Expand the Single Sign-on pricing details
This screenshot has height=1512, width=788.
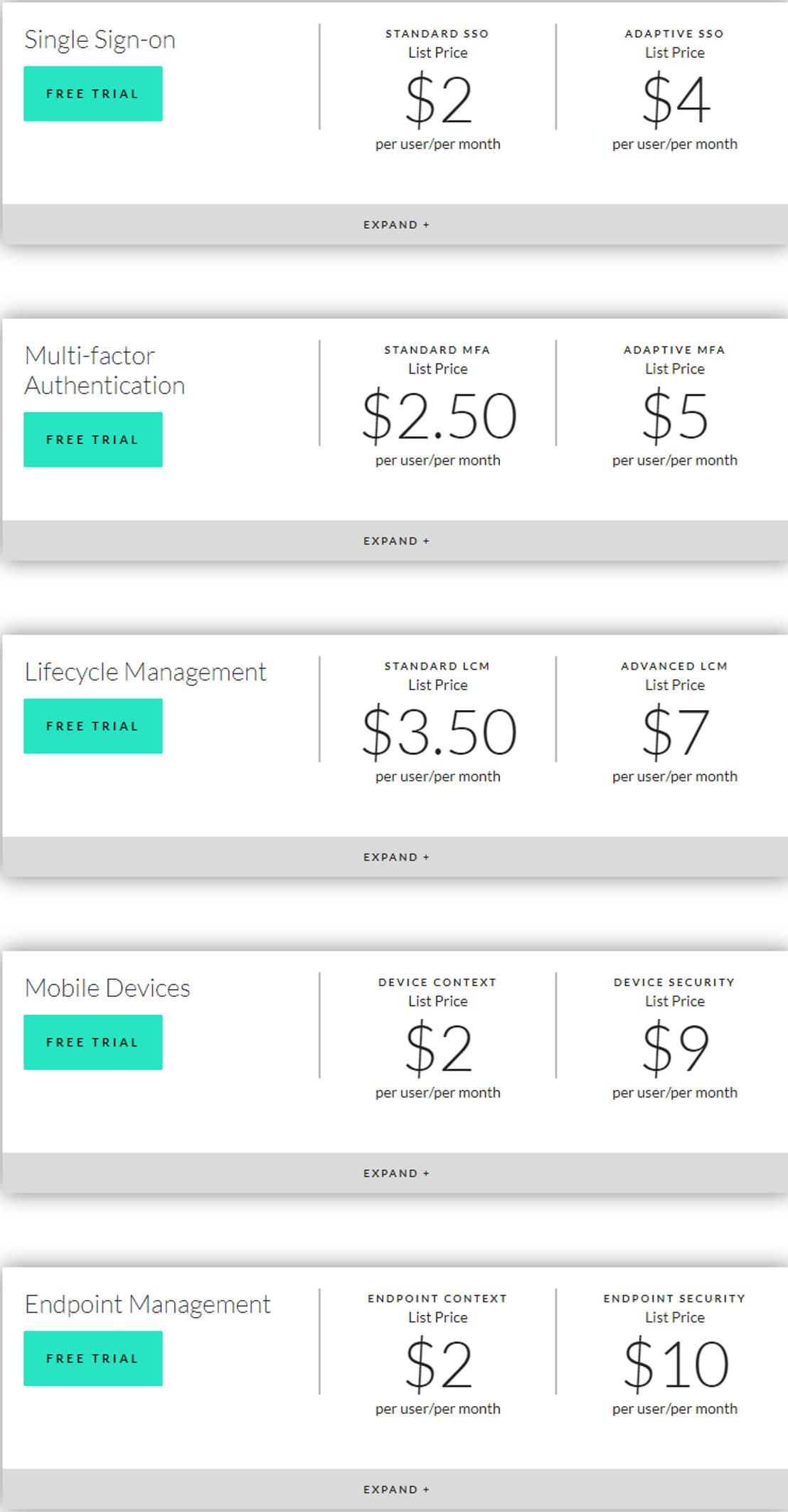[395, 224]
